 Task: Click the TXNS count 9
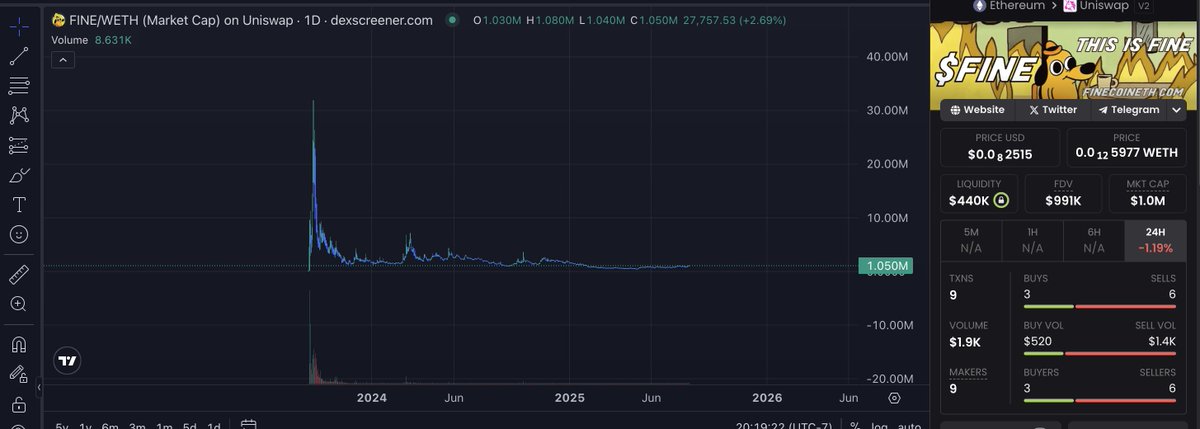[953, 295]
